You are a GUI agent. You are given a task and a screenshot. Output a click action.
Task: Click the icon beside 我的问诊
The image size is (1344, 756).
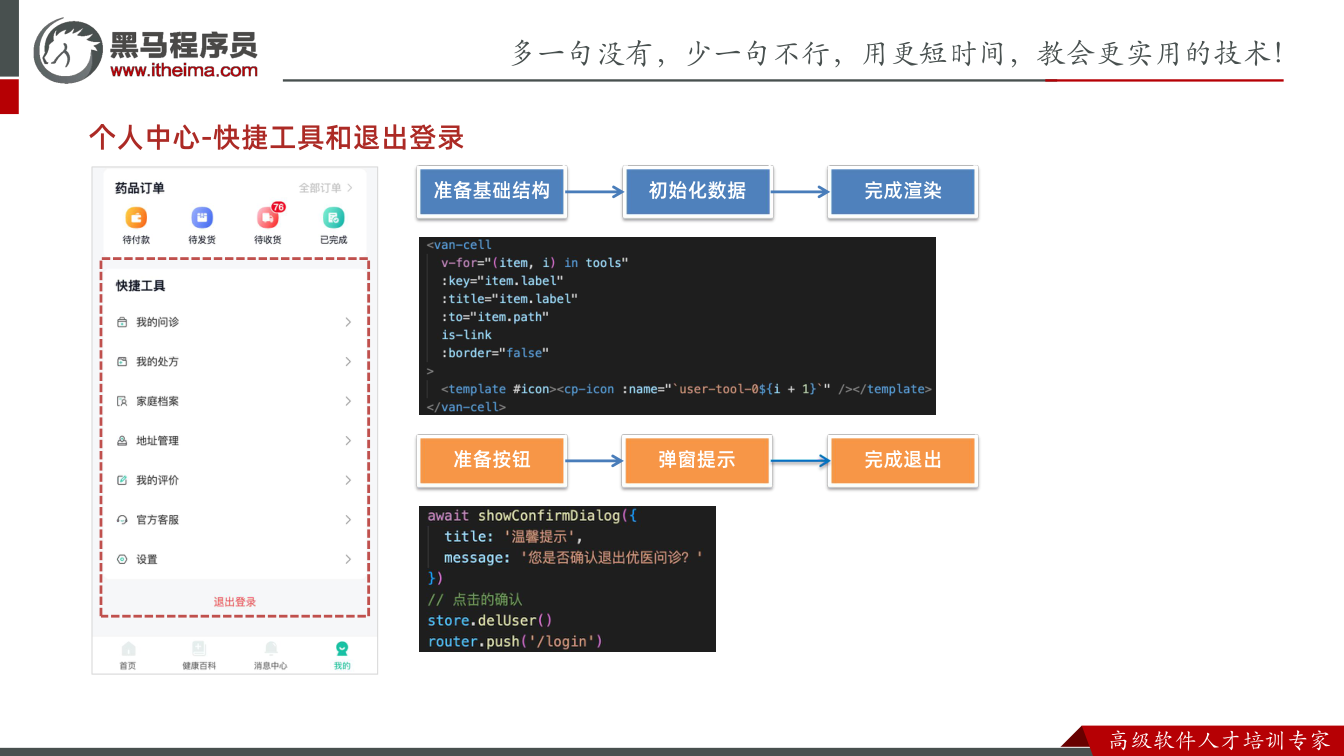(122, 322)
